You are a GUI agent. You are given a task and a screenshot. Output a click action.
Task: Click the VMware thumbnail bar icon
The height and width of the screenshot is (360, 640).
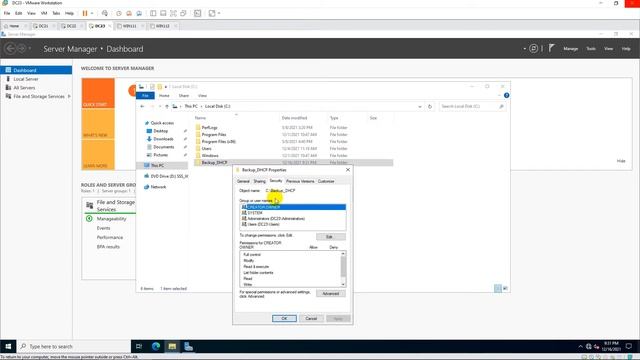(163, 13)
